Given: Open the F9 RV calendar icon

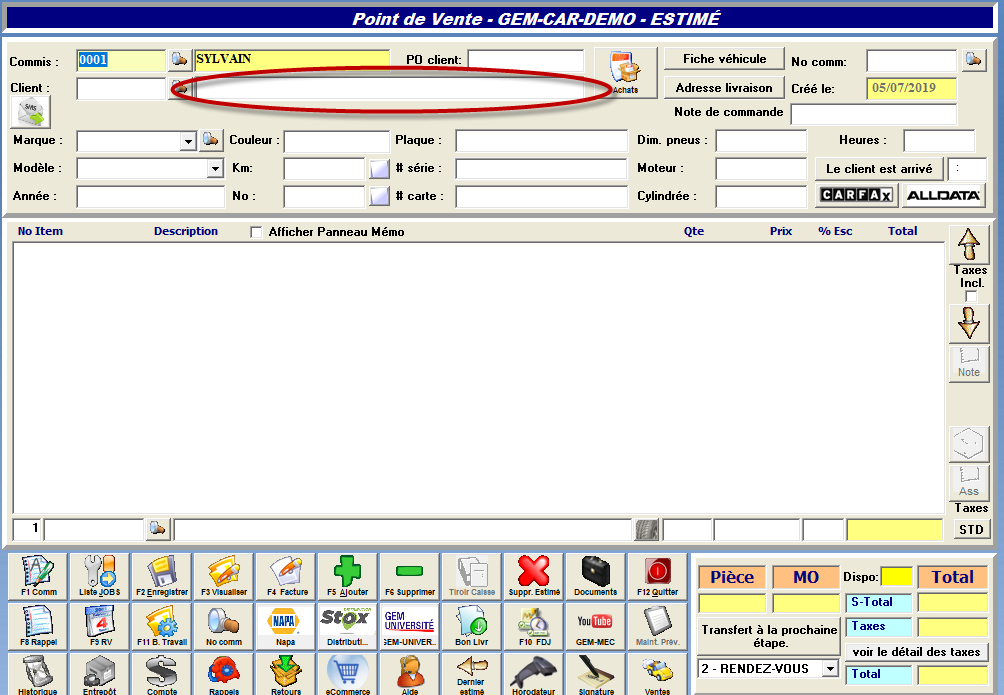Looking at the screenshot, I should pos(100,626).
